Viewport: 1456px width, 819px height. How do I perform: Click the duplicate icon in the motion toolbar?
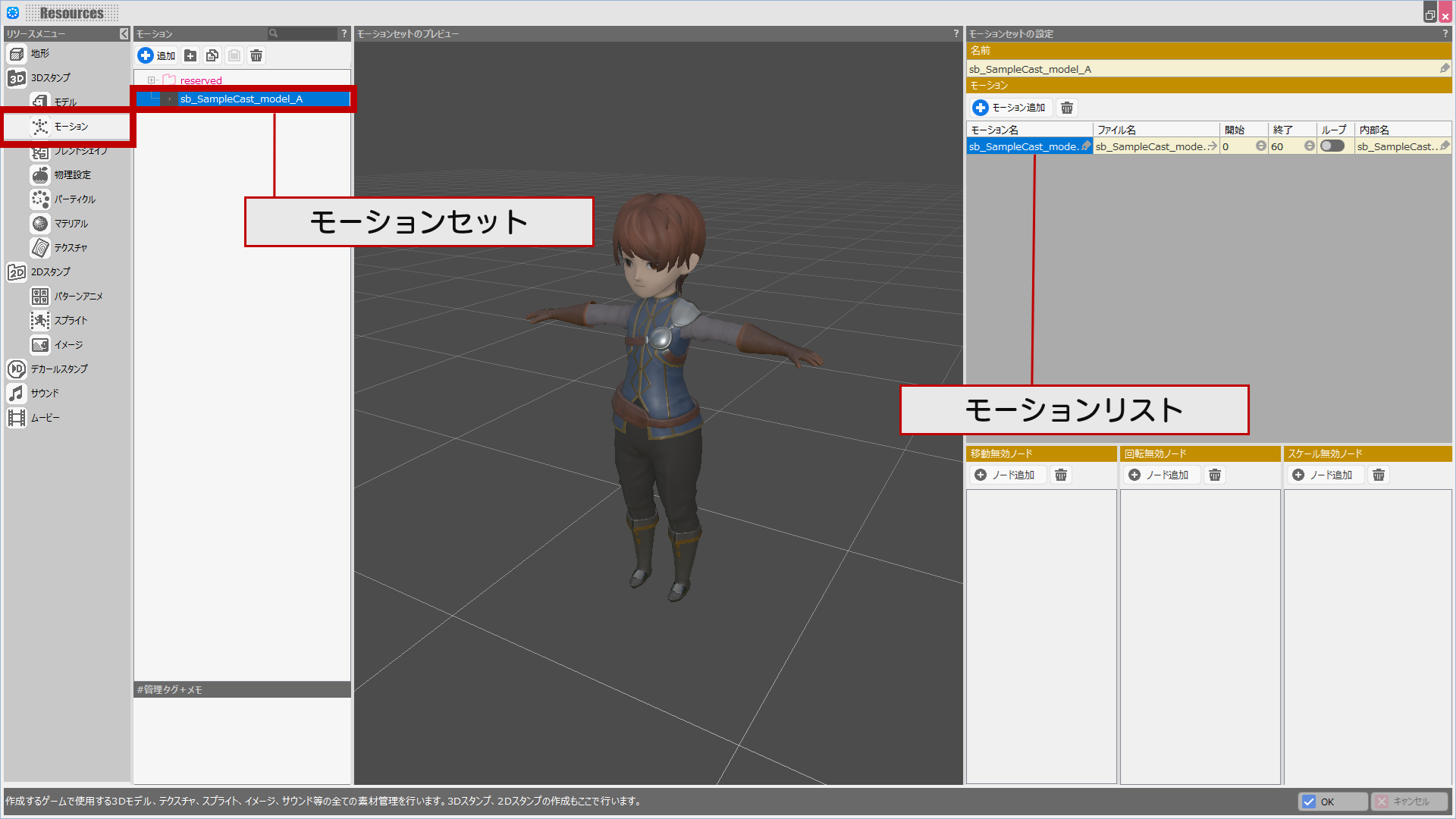pyautogui.click(x=212, y=55)
